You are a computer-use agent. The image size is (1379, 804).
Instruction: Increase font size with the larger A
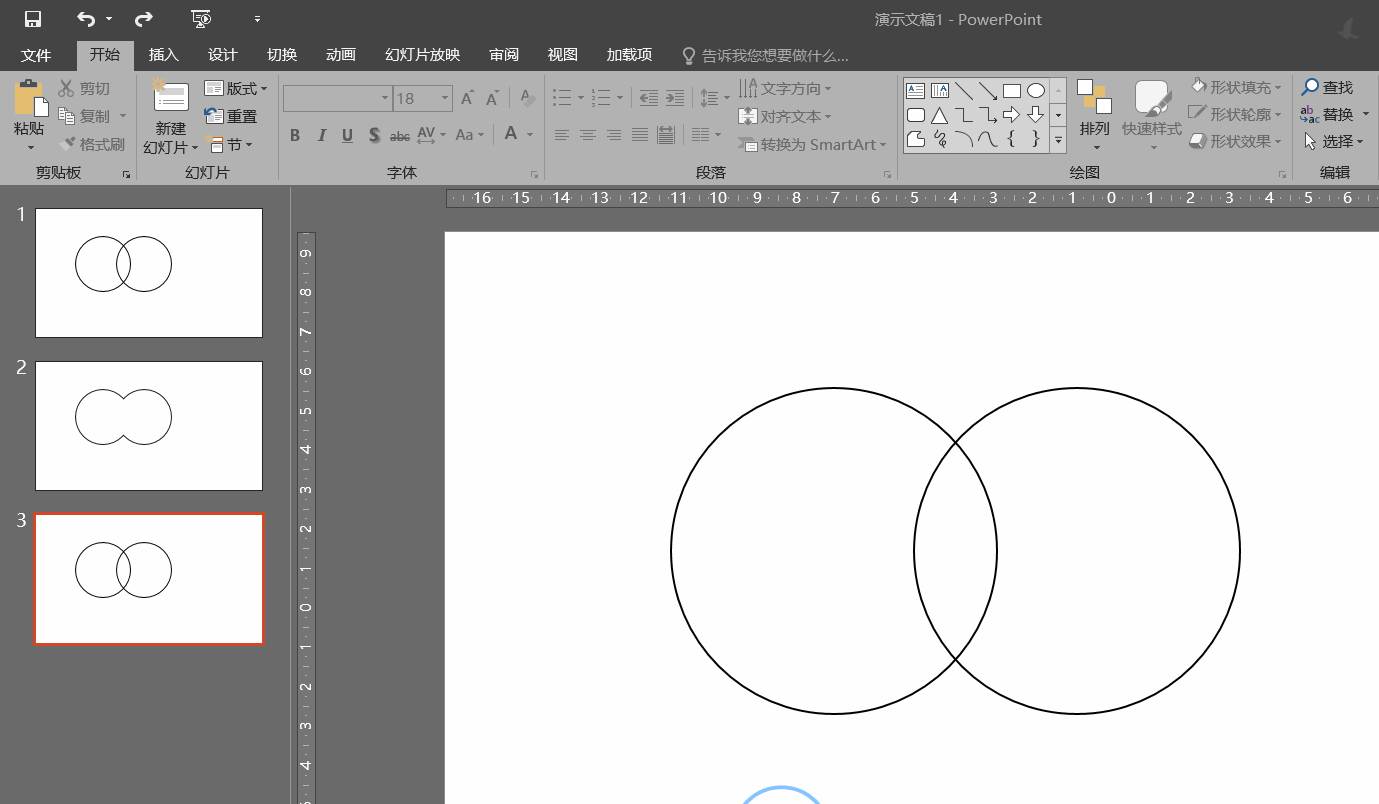[x=467, y=98]
